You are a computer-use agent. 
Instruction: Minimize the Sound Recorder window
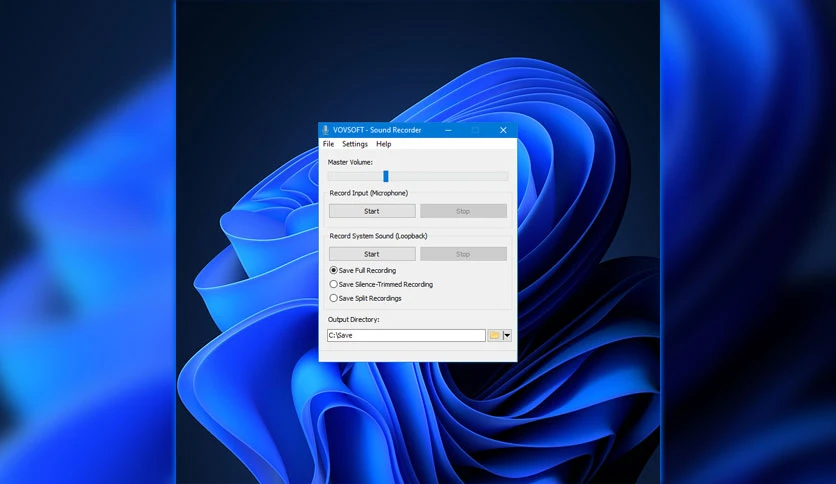(448, 130)
